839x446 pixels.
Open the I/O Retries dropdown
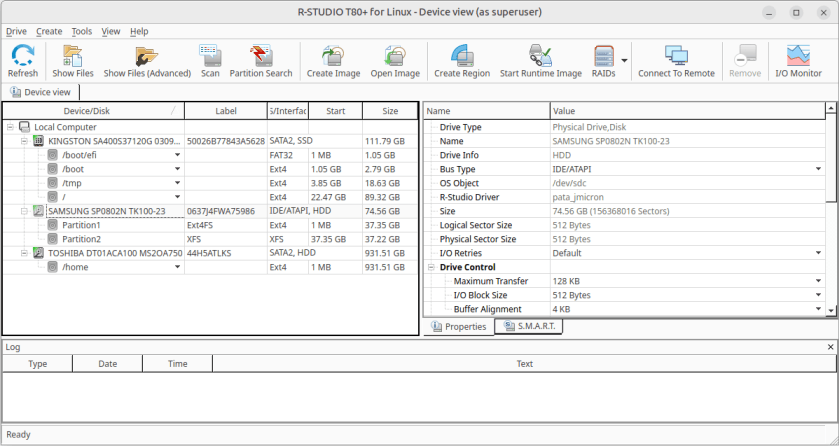818,253
